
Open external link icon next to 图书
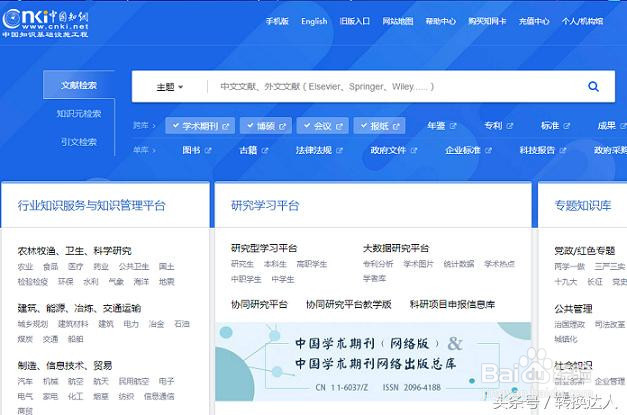coord(208,151)
